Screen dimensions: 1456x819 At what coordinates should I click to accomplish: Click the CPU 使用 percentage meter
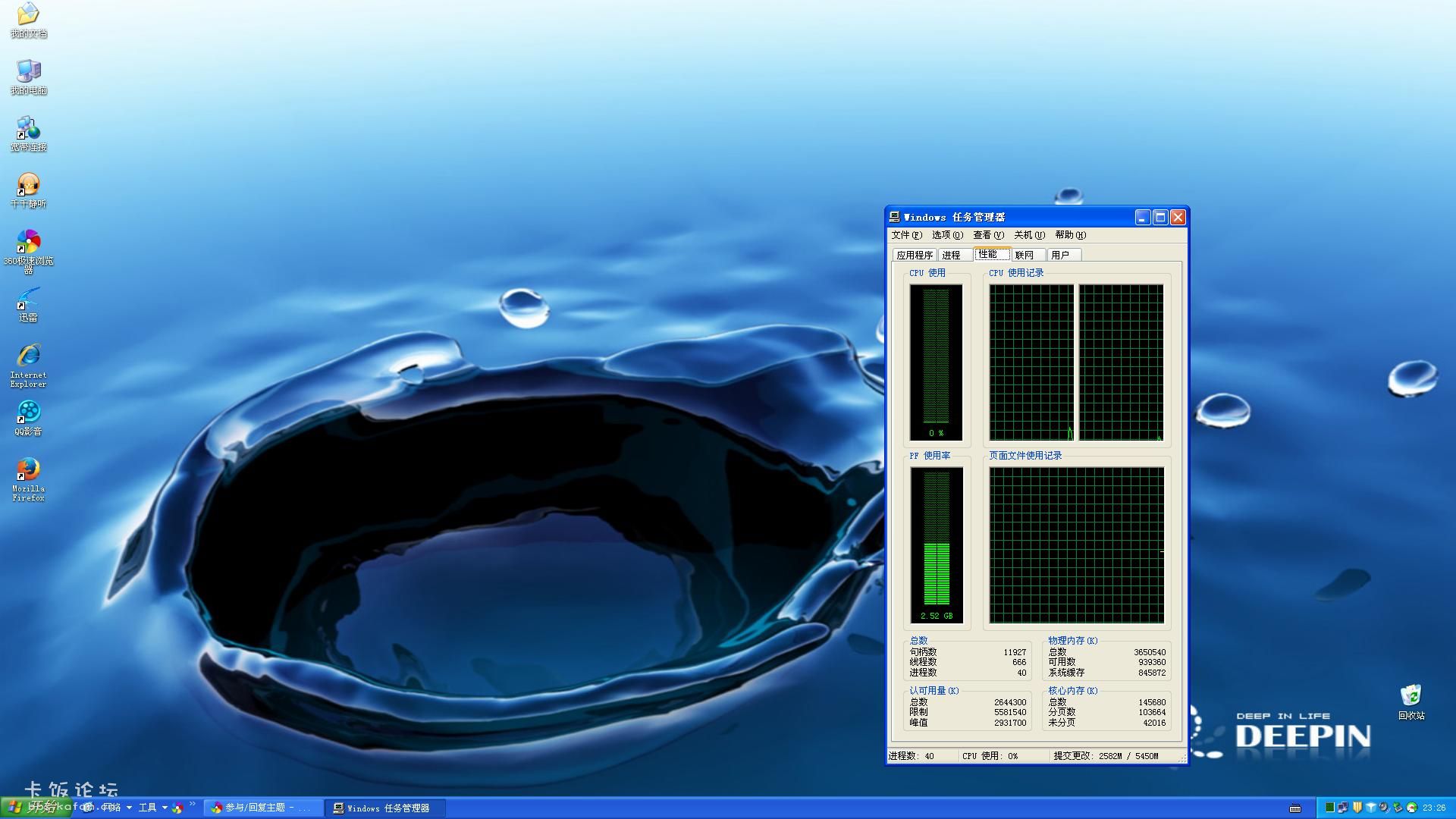pyautogui.click(x=936, y=362)
